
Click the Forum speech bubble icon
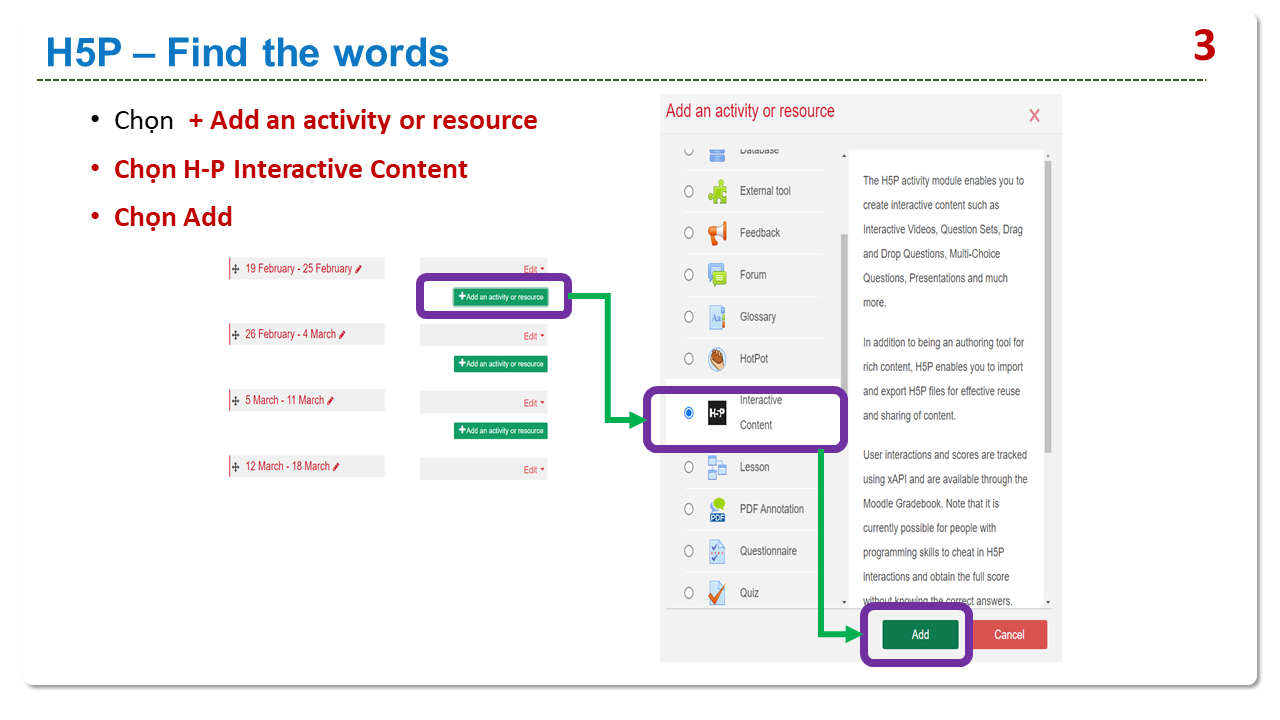(717, 275)
